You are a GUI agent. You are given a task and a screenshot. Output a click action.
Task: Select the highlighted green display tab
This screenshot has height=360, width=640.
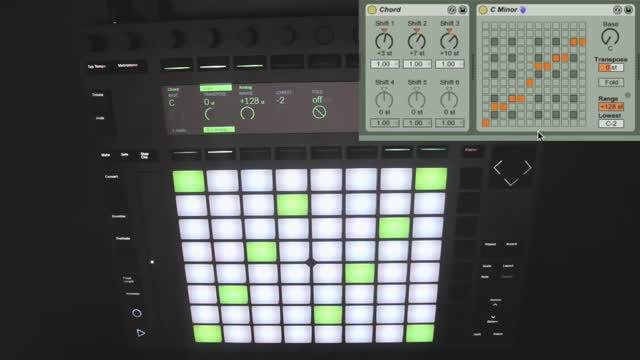(x=216, y=88)
